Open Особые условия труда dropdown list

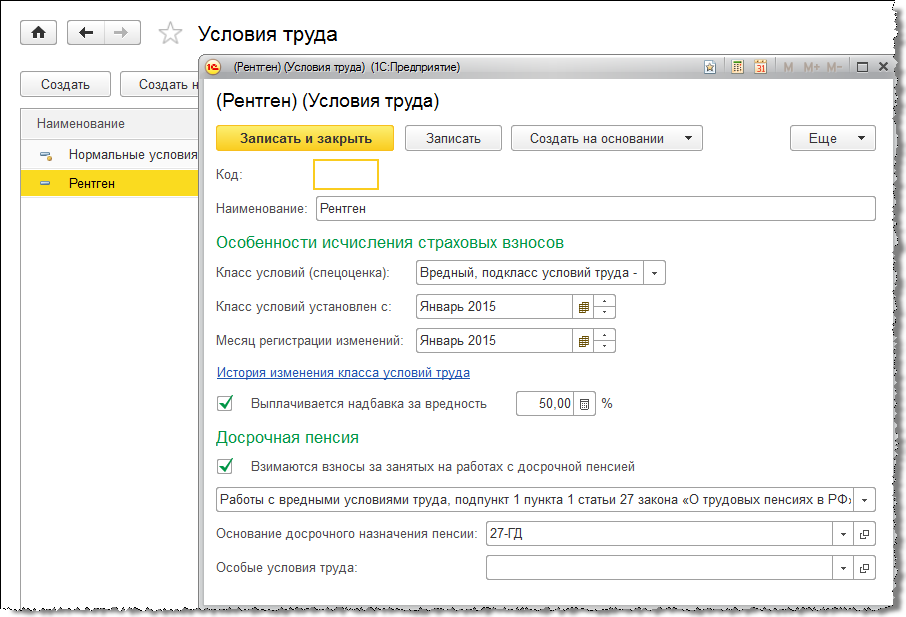click(x=843, y=568)
